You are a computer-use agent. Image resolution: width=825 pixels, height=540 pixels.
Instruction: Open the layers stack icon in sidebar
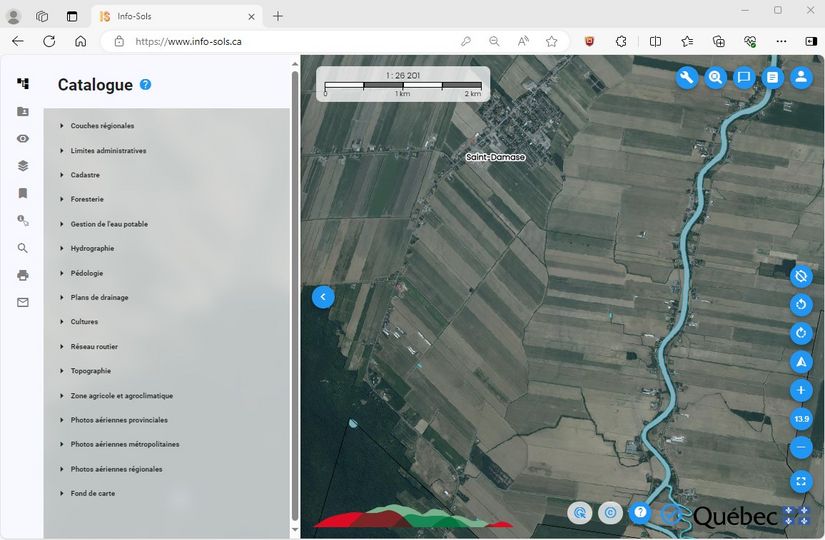coord(23,166)
